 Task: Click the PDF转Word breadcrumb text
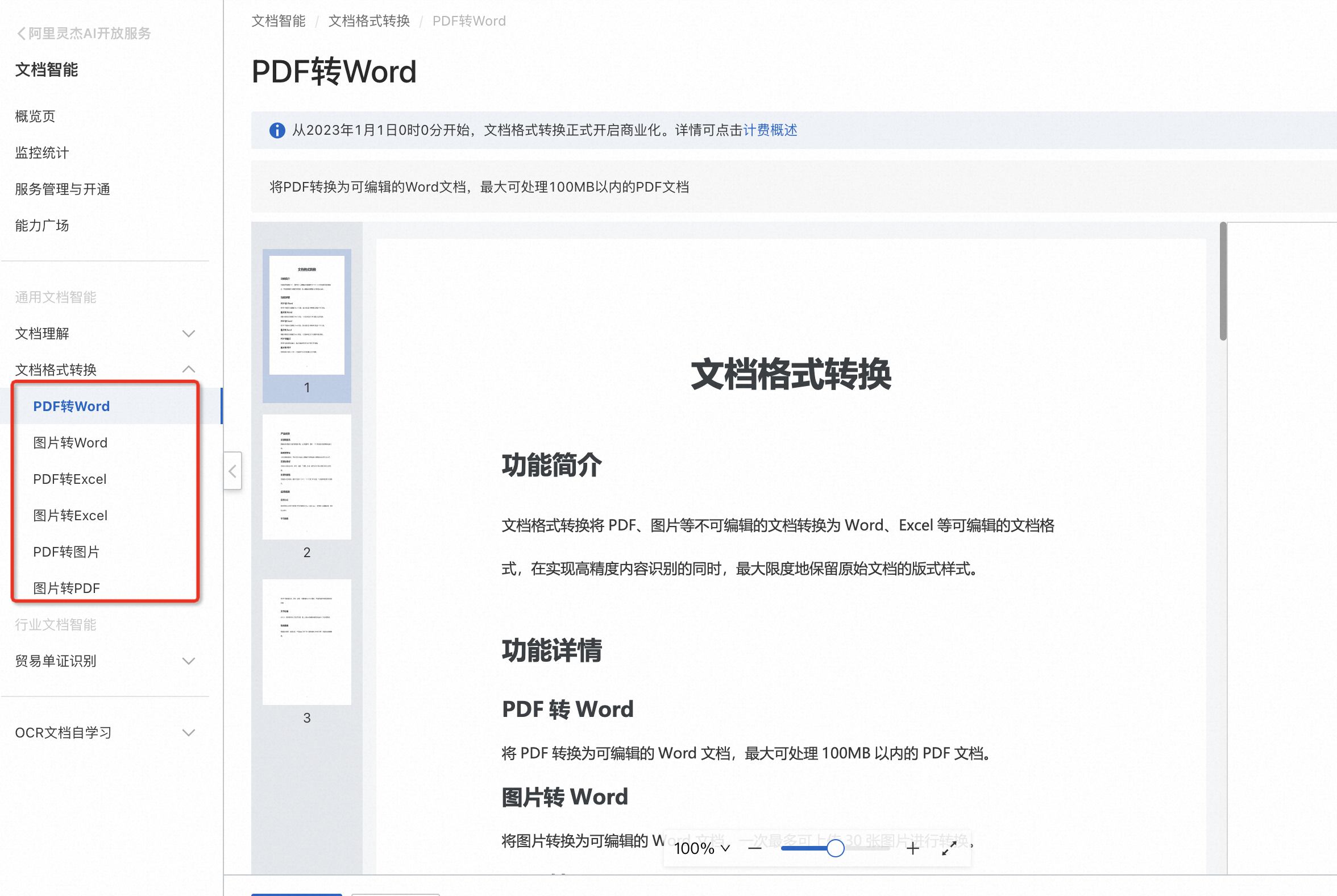click(x=469, y=21)
